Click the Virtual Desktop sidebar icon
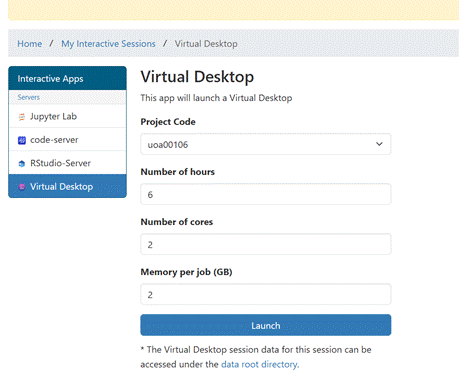Viewport: 459px width, 378px height. (22, 187)
